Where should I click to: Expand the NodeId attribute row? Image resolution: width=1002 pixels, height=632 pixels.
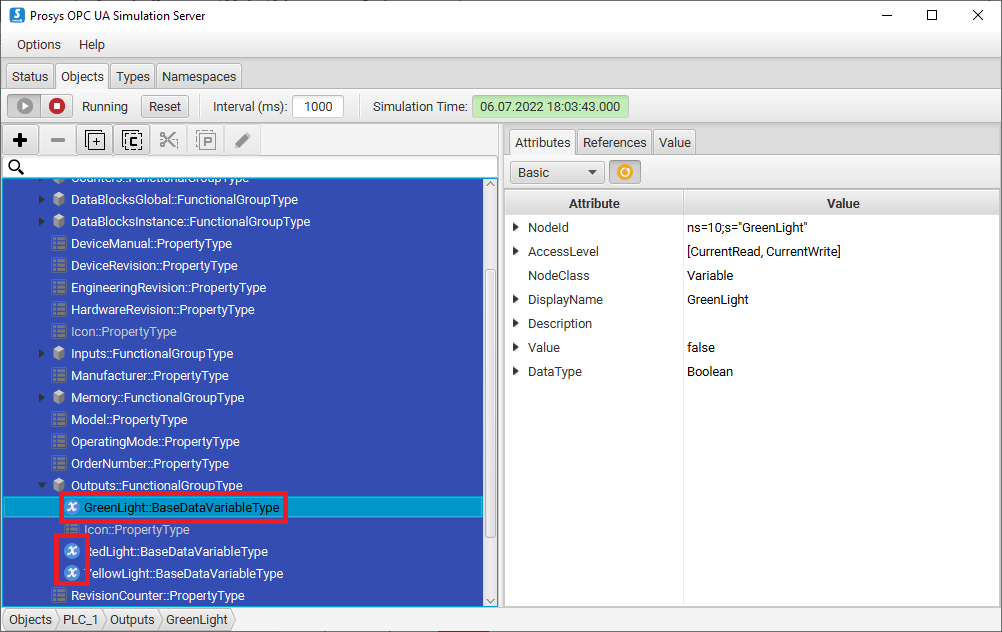coord(515,227)
